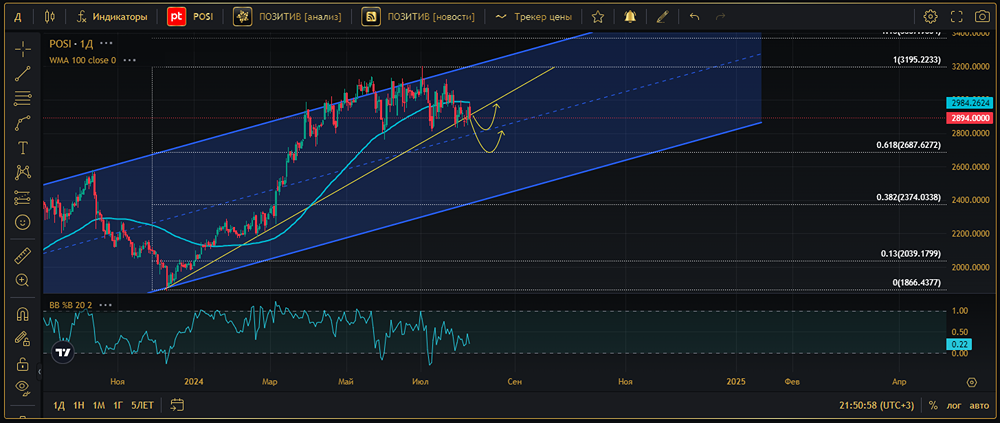The width and height of the screenshot is (1000, 423).
Task: Activate the ruler measure tool
Action: [22, 256]
